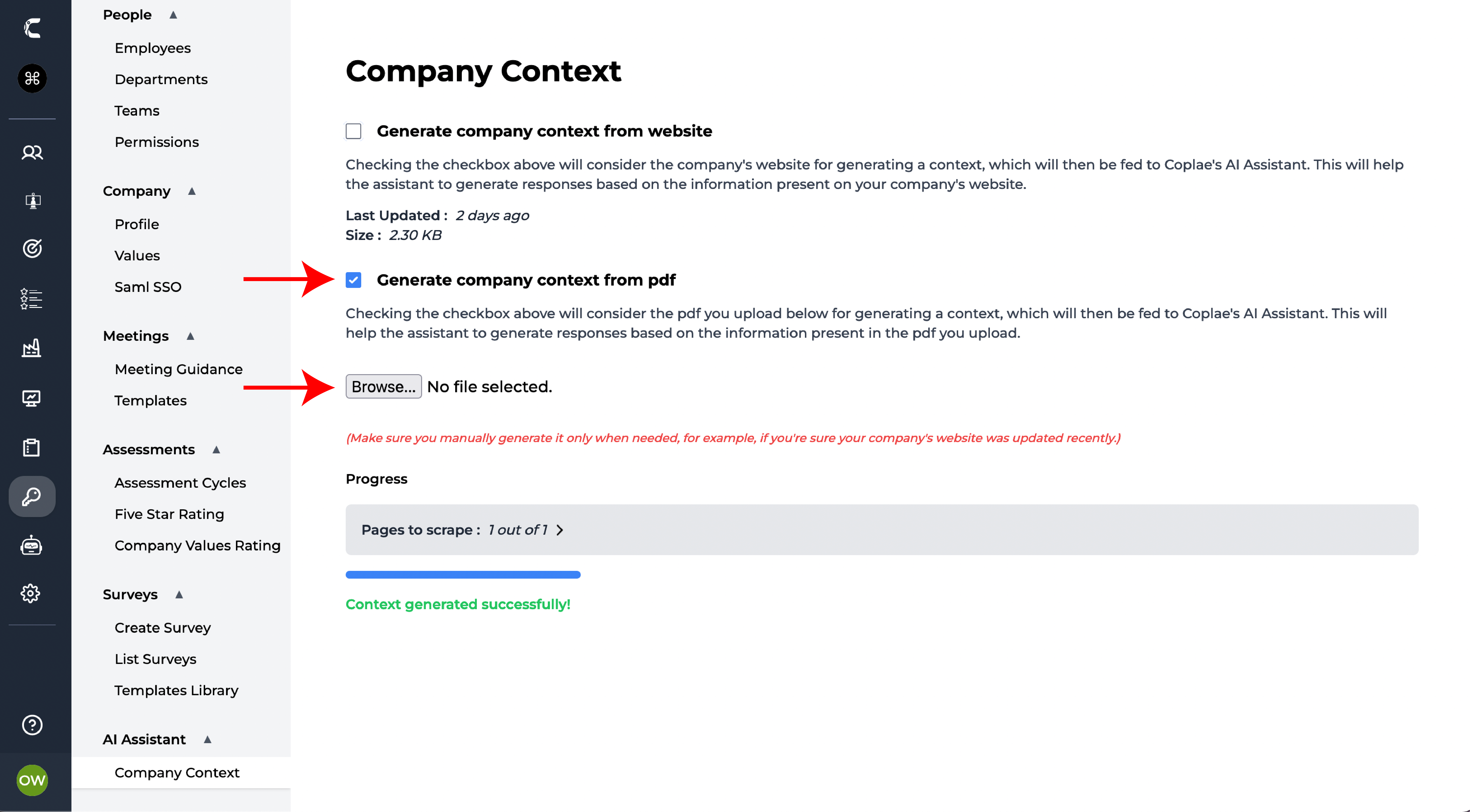The width and height of the screenshot is (1470, 812).
Task: Open the AI robot icon
Action: point(32,545)
